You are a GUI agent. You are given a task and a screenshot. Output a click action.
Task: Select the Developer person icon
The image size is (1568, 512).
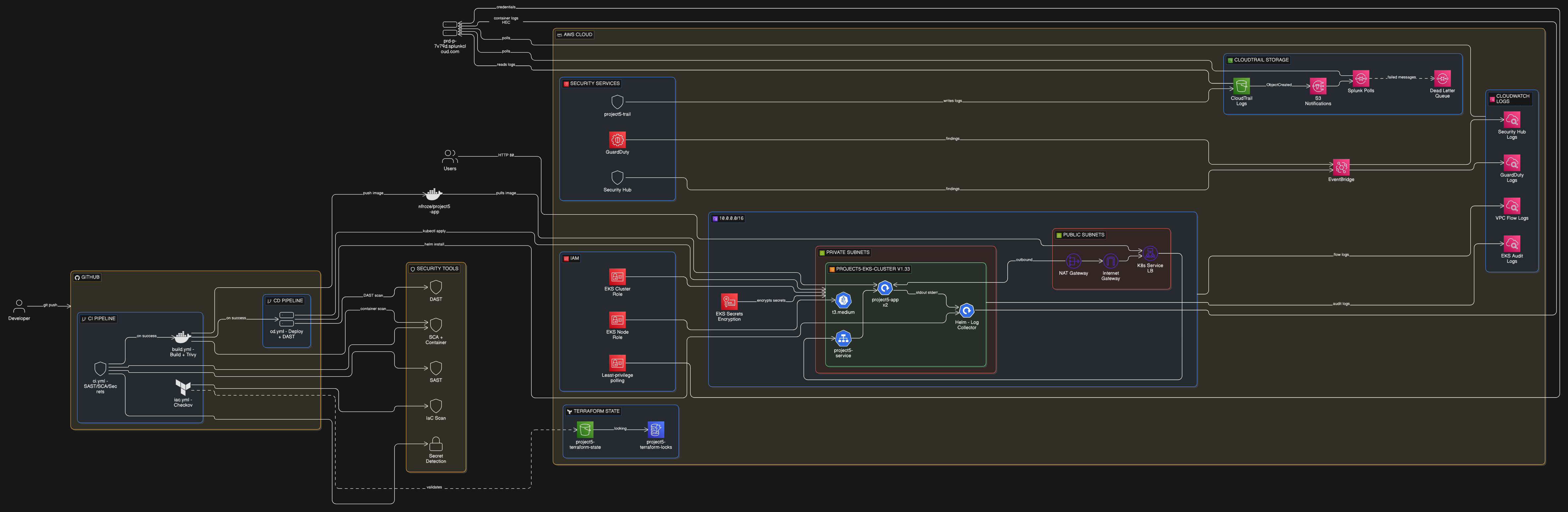[x=19, y=306]
